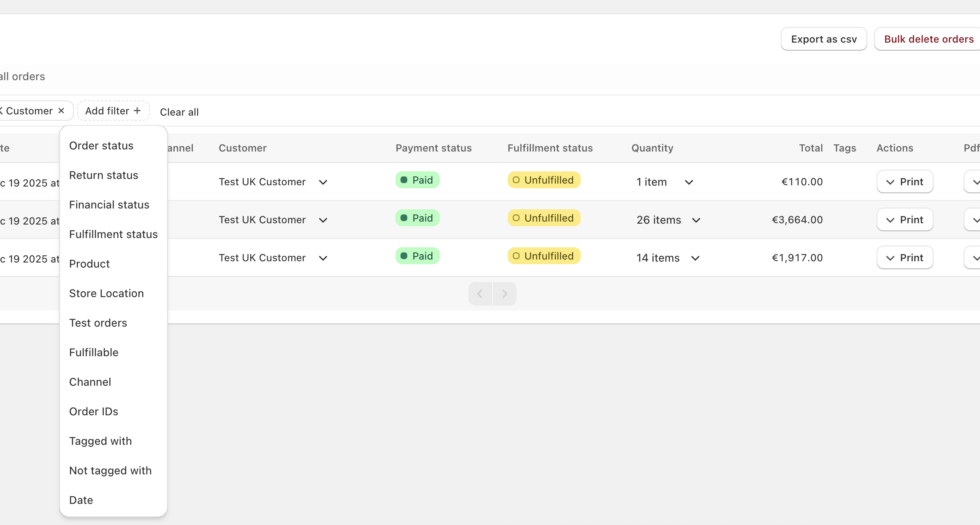Expand the 26 items quantity chevron
Image resolution: width=980 pixels, height=525 pixels.
tap(696, 221)
